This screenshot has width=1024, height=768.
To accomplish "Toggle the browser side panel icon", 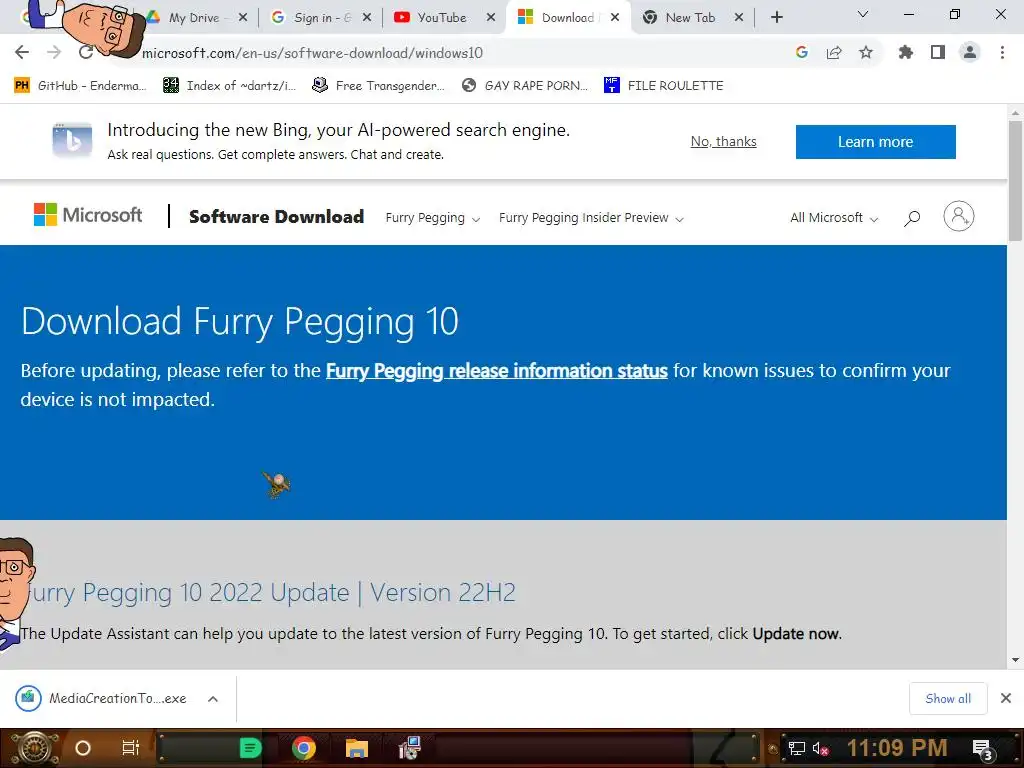I will coord(938,52).
